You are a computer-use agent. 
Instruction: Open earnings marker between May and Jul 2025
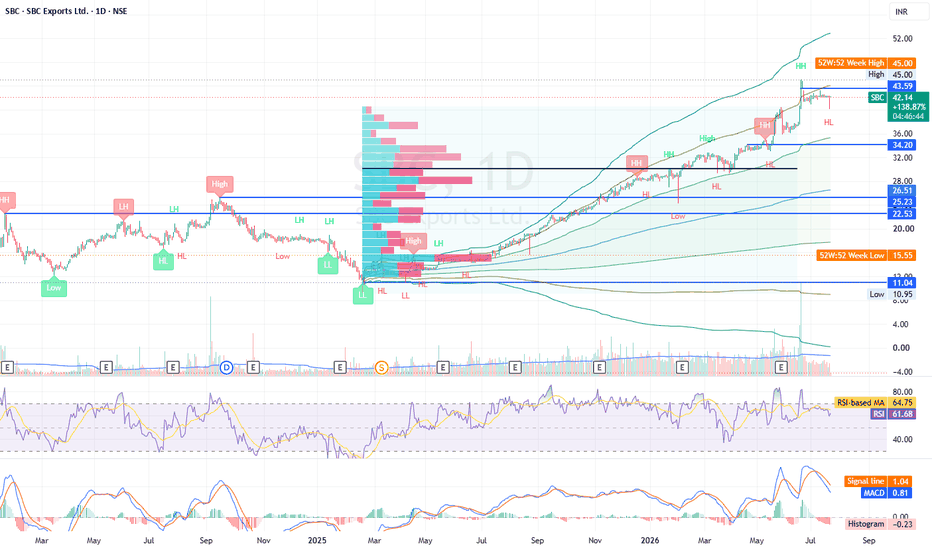pyautogui.click(x=443, y=367)
